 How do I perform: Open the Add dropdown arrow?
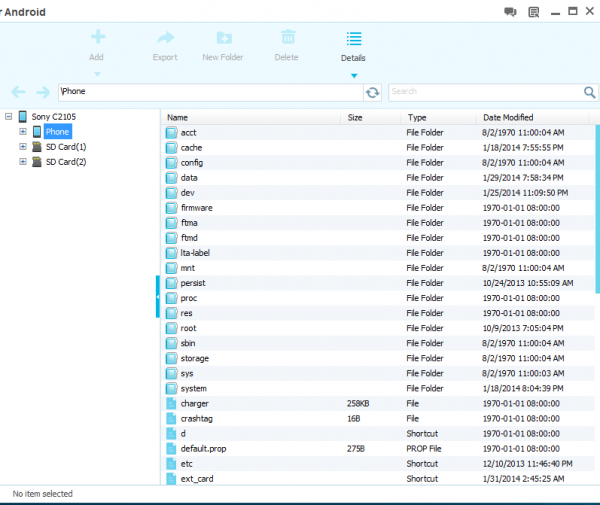point(97,74)
